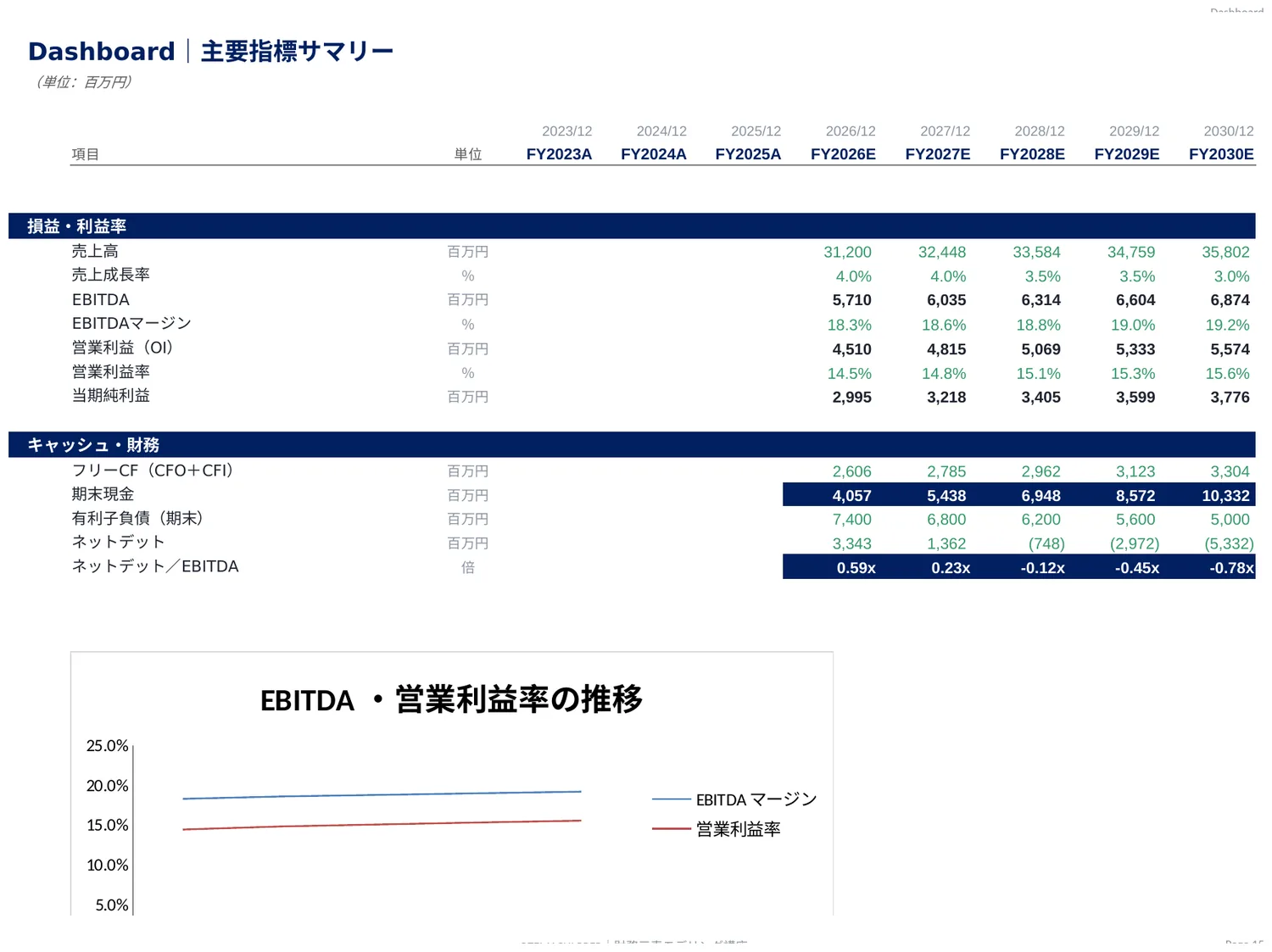Select the FY2025A column header

tap(748, 154)
